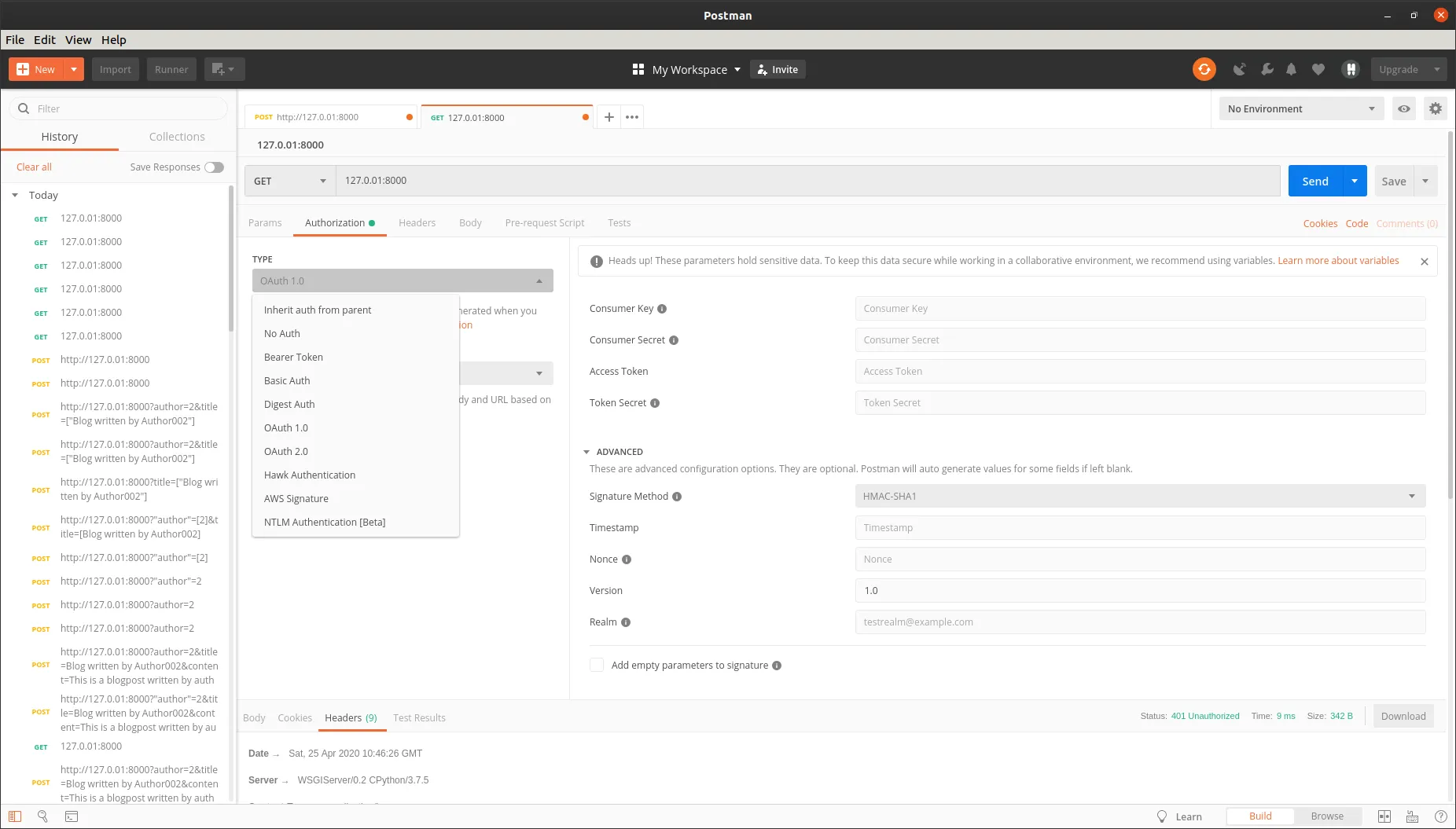Open the GET method dropdown

coord(290,181)
